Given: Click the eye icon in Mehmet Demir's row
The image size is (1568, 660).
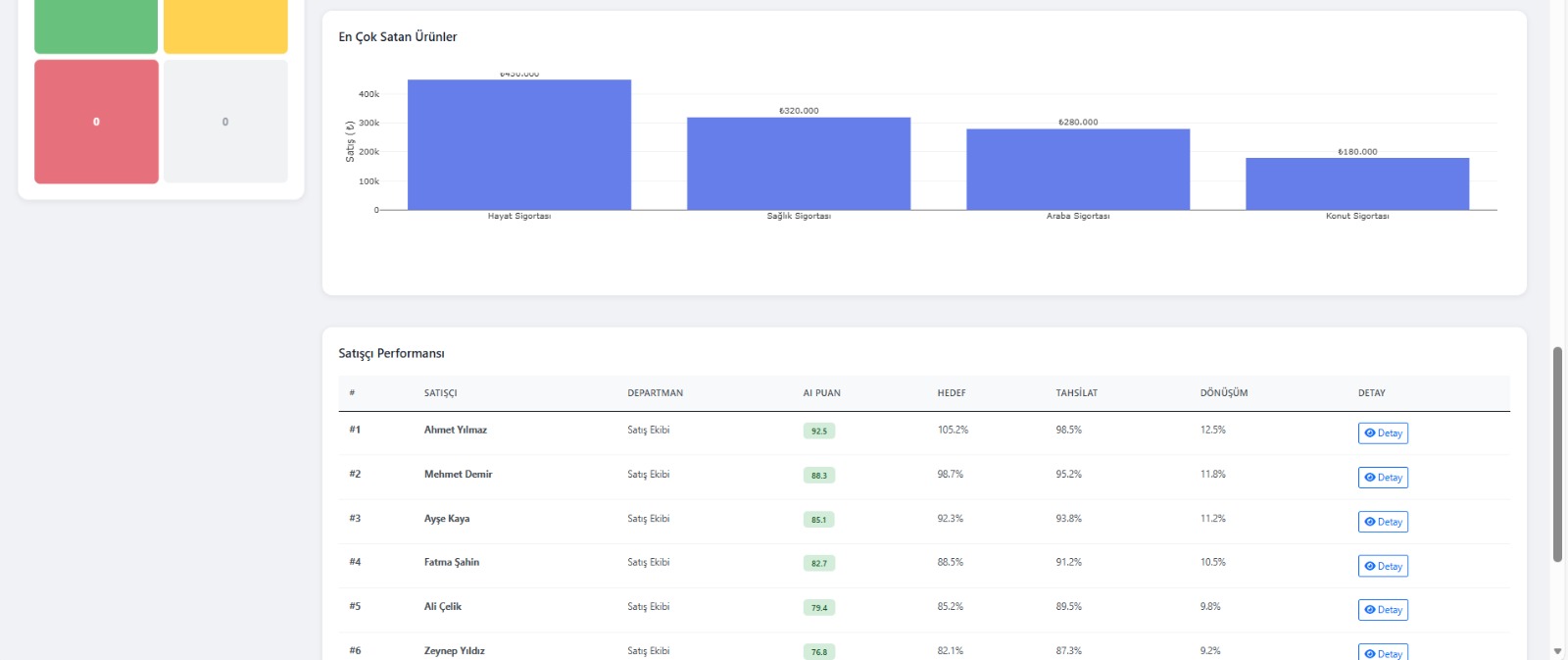Looking at the screenshot, I should tap(1370, 478).
